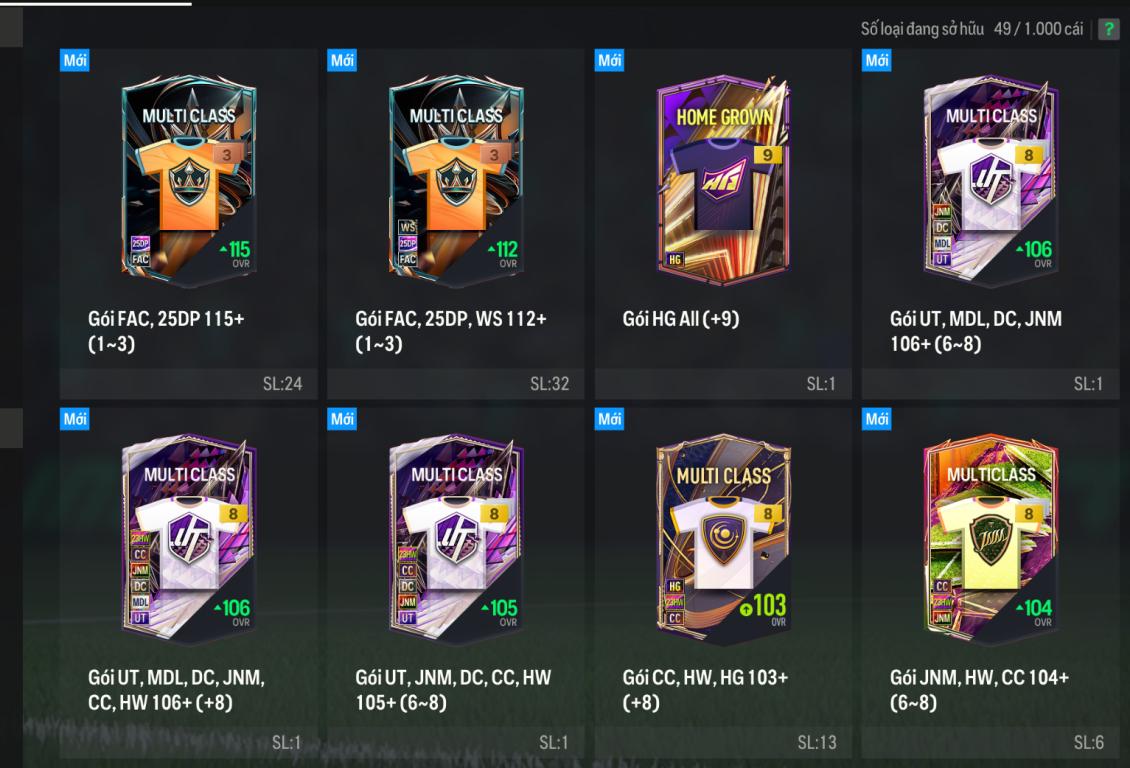Choose the Multi Class 106 OVR UT, MDL, DC, JNM pack
This screenshot has width=1130, height=768.
tap(990, 224)
